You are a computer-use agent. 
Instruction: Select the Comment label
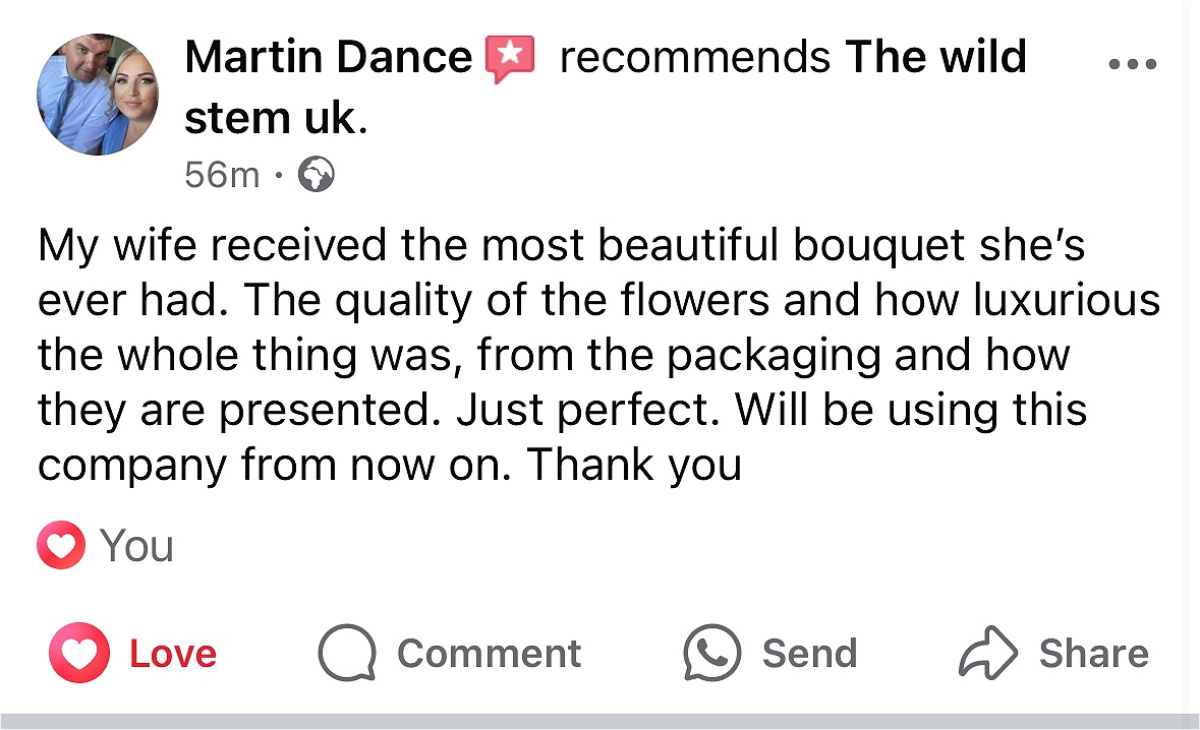(x=489, y=654)
